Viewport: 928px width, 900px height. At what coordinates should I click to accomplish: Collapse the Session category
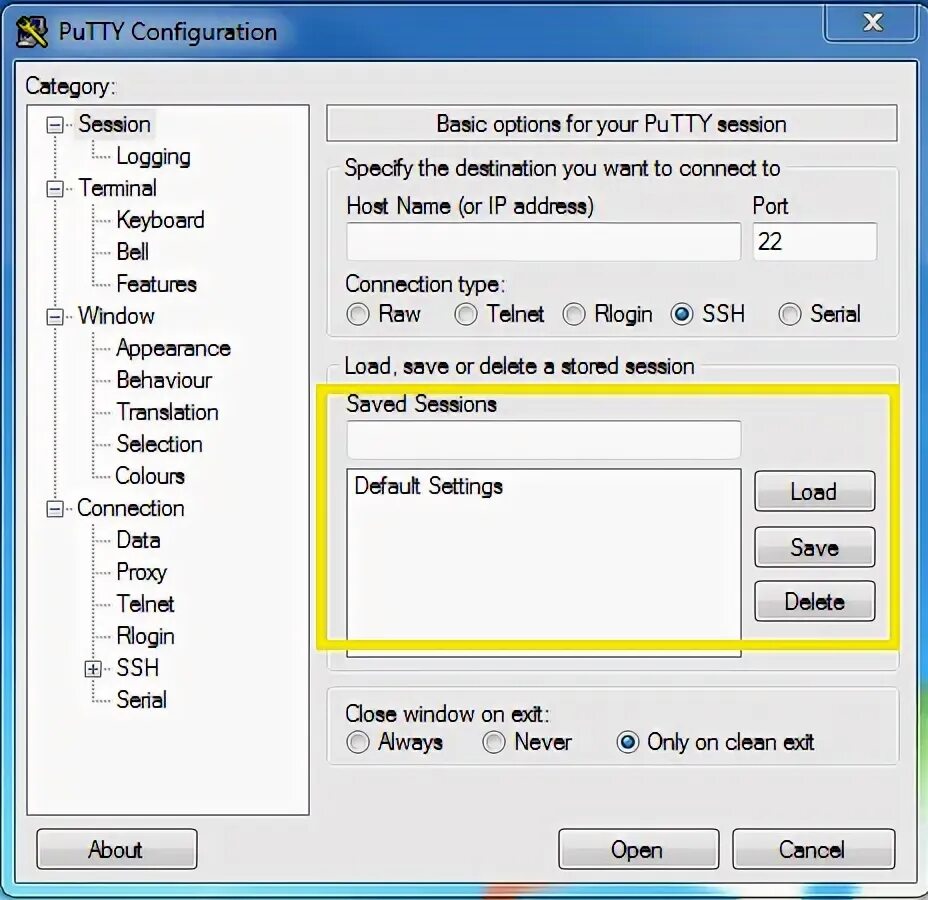click(x=56, y=124)
